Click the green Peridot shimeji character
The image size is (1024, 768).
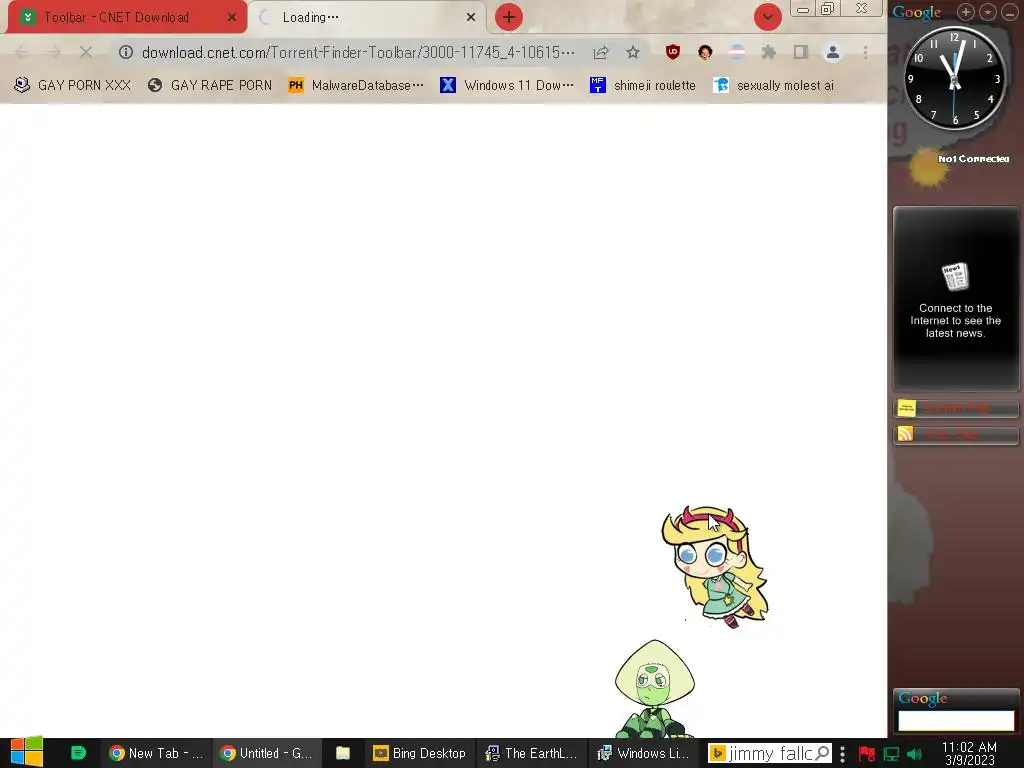[654, 689]
